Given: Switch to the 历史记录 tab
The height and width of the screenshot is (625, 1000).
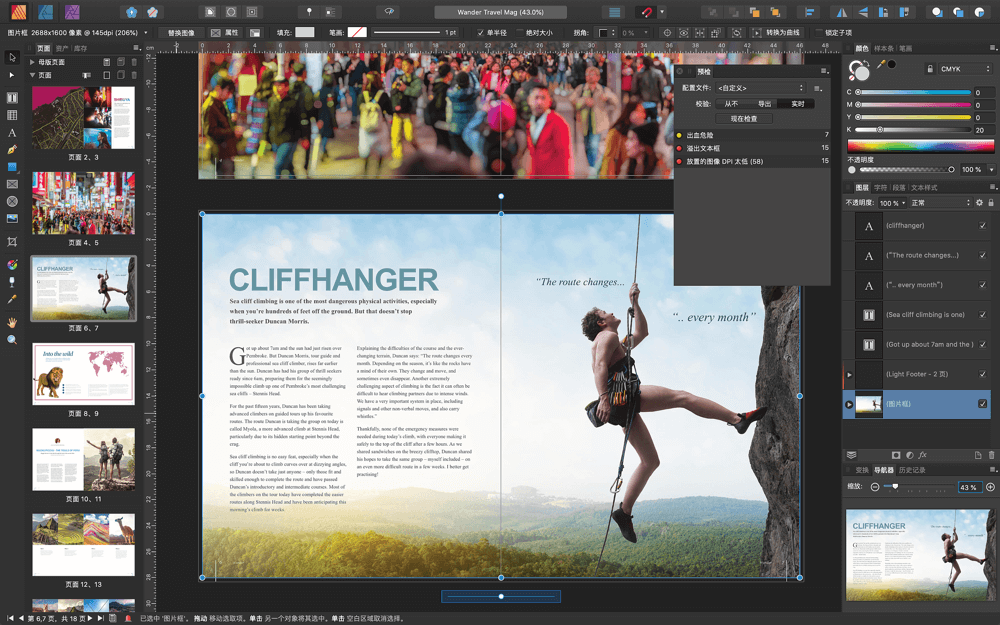Looking at the screenshot, I should click(x=912, y=470).
